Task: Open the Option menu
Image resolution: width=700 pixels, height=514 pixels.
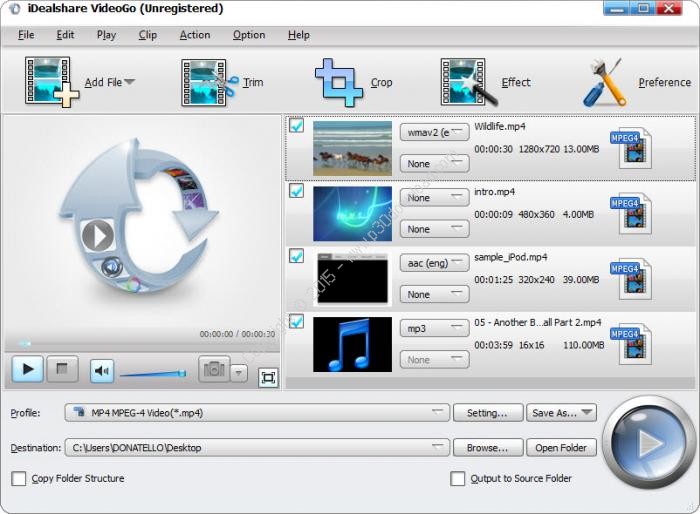Action: click(x=249, y=35)
